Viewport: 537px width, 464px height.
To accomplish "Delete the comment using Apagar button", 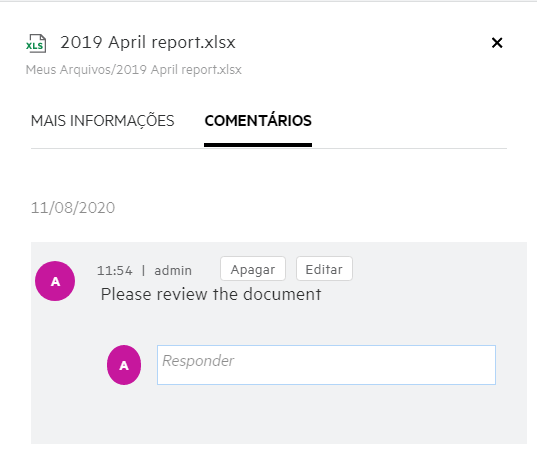I will click(253, 269).
